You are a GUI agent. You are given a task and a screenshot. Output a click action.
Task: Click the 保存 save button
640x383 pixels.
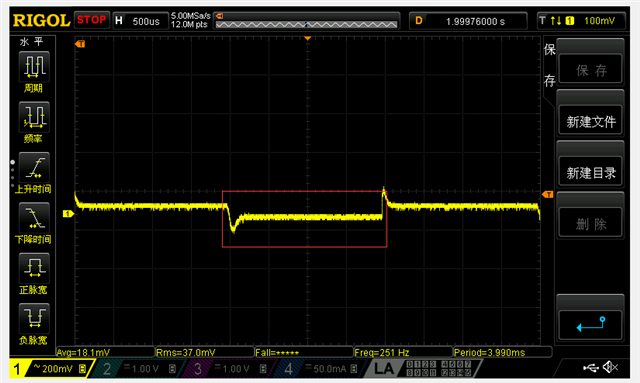[591, 70]
